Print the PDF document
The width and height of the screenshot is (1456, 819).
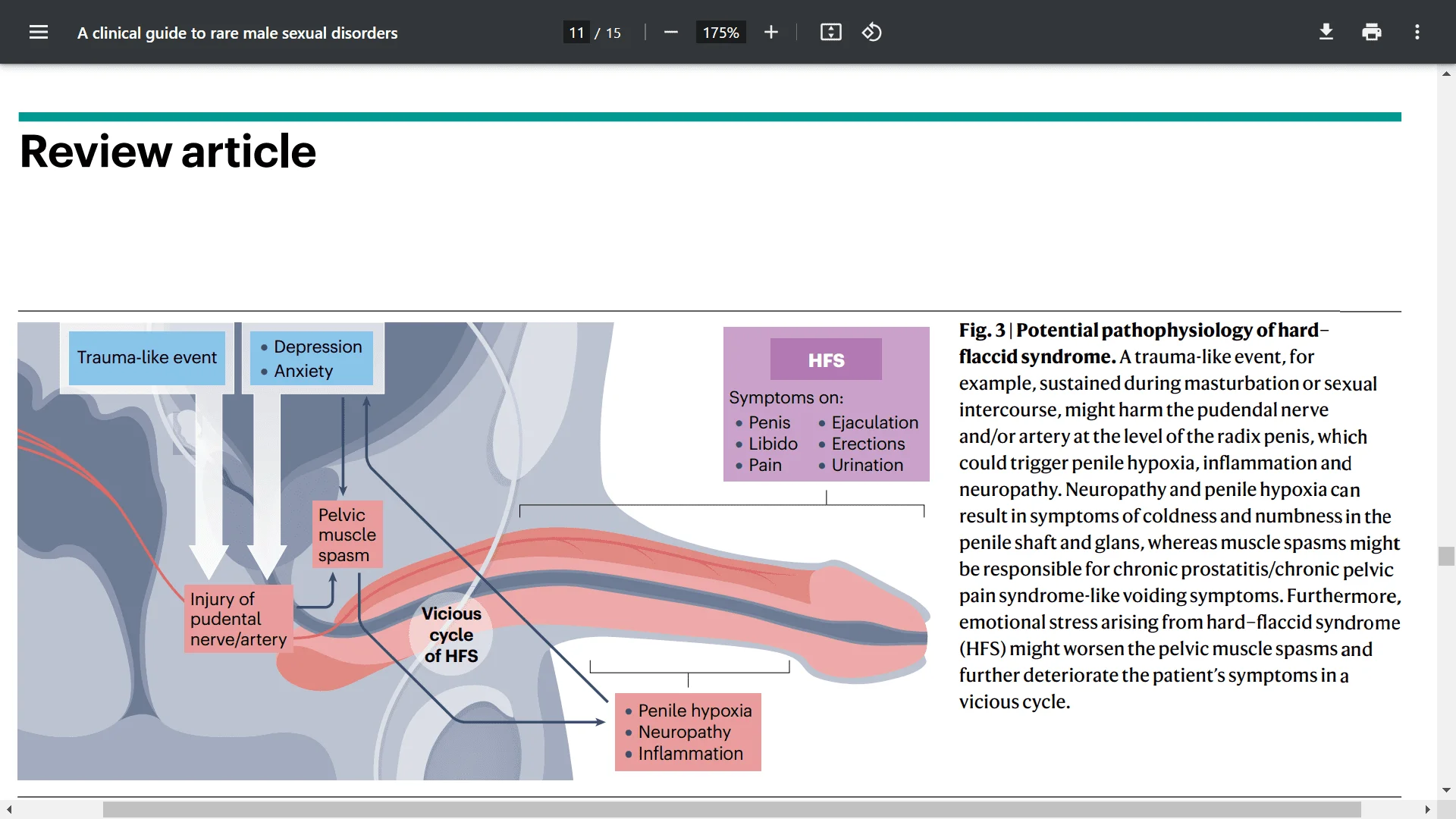pos(1372,33)
